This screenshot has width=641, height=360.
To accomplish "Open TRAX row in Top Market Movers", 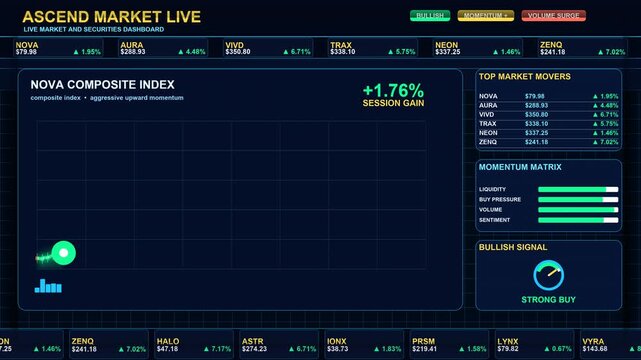I will 549,123.
